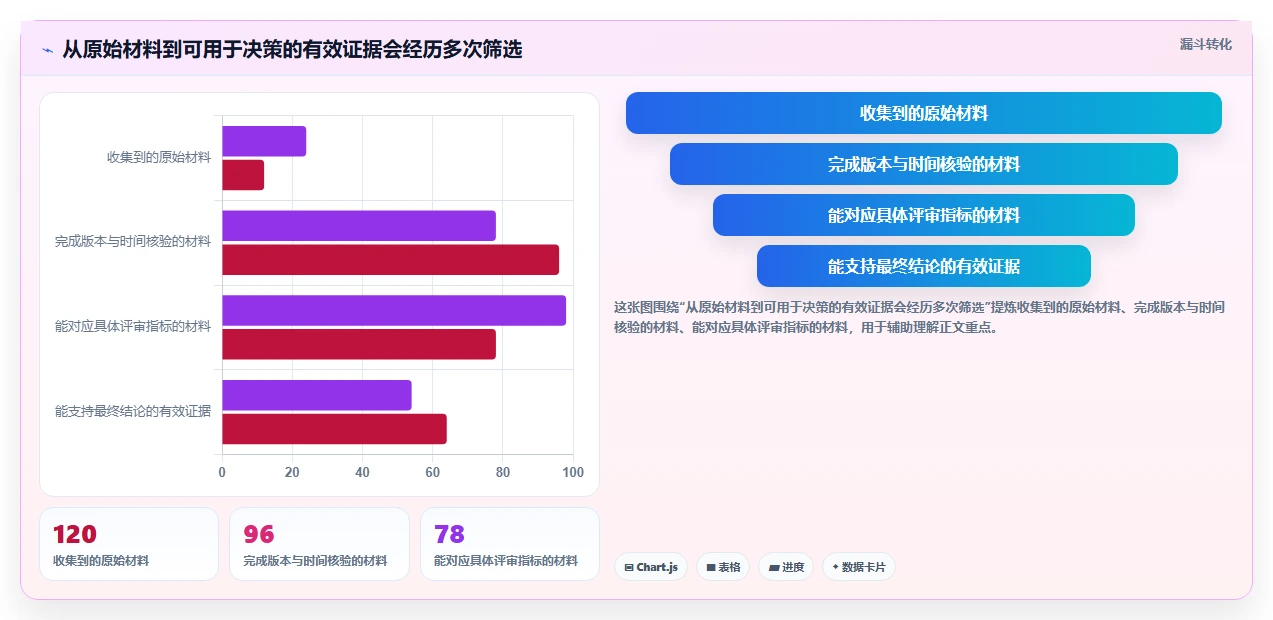Click red bar for 能对应具体评审指标的材料
The width and height of the screenshot is (1273, 620).
(x=359, y=344)
